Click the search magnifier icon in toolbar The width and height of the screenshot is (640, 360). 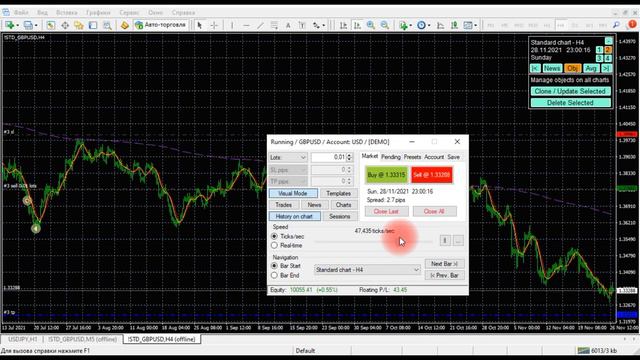pos(616,25)
